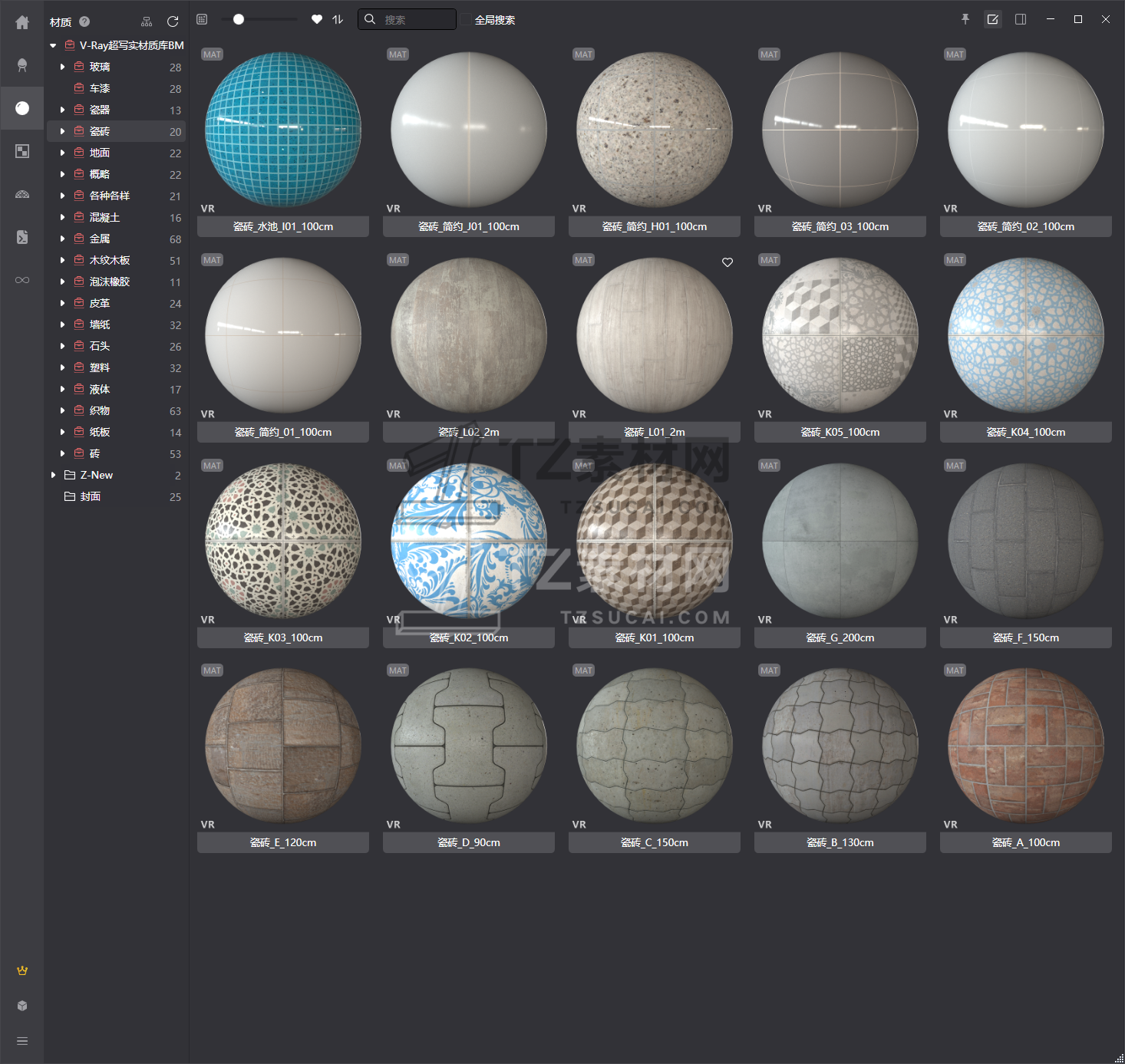Screen dimensions: 1125x1064
Task: Open the 封面 folder
Action: coord(117,496)
